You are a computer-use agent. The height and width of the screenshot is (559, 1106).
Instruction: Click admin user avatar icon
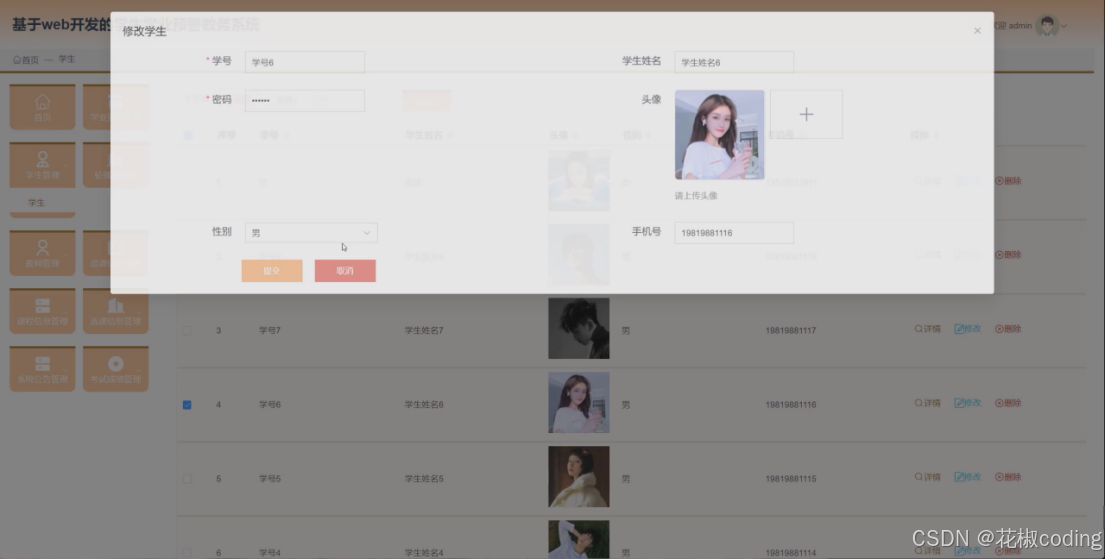[1047, 26]
